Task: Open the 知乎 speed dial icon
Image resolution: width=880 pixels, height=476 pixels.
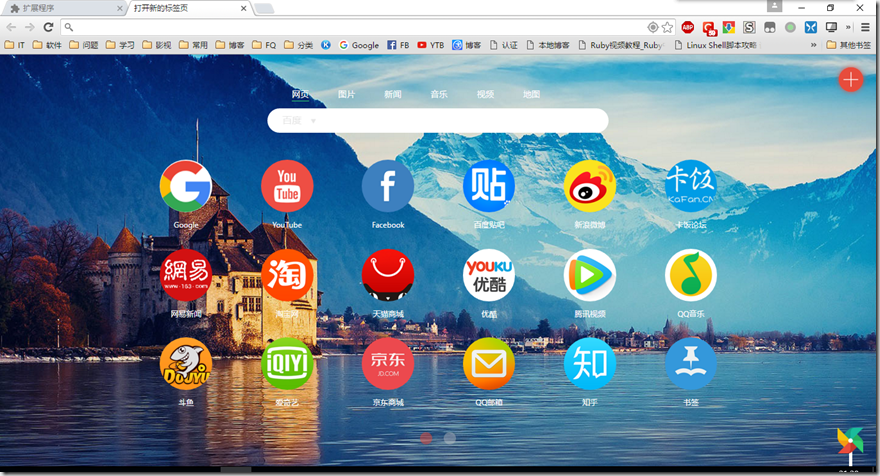Action: coord(590,364)
